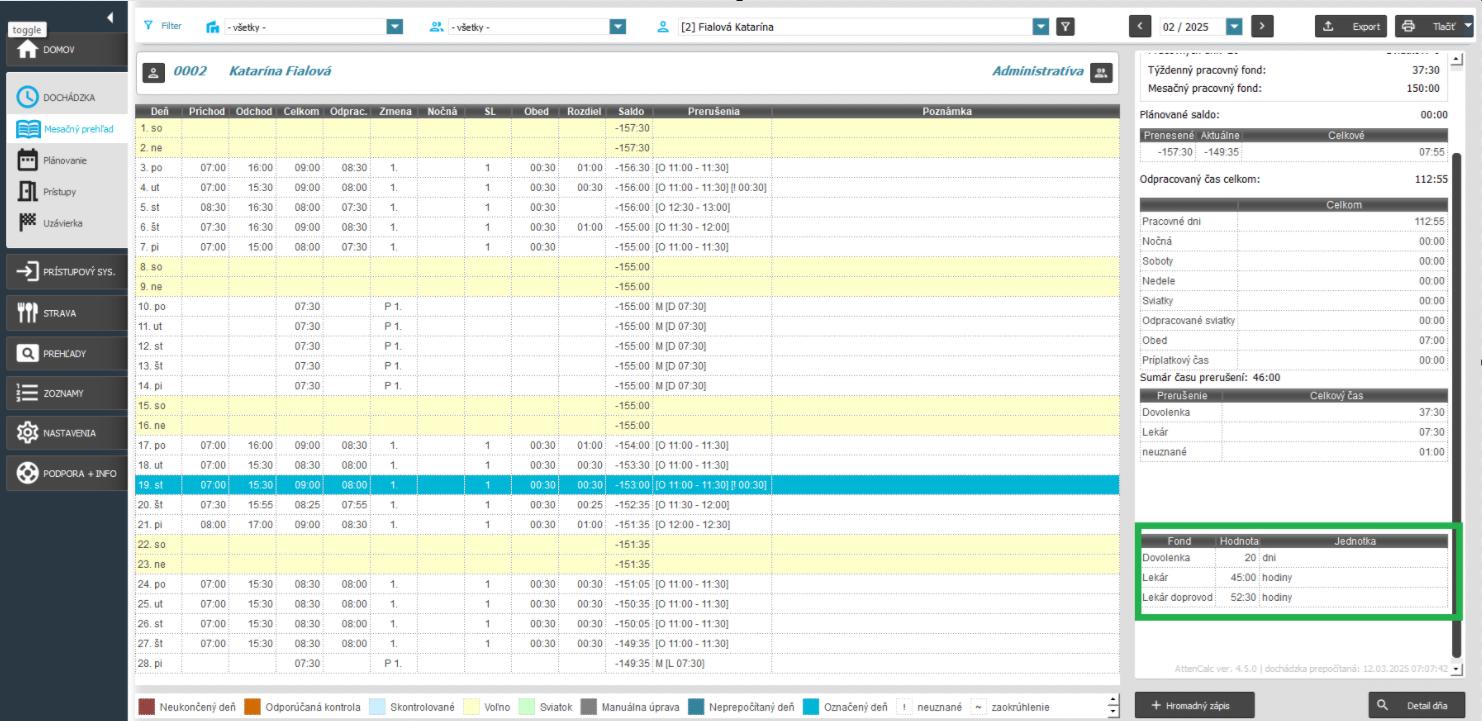1482x721 pixels.
Task: Collapse the left sidebar with the arrow
Action: pos(109,18)
